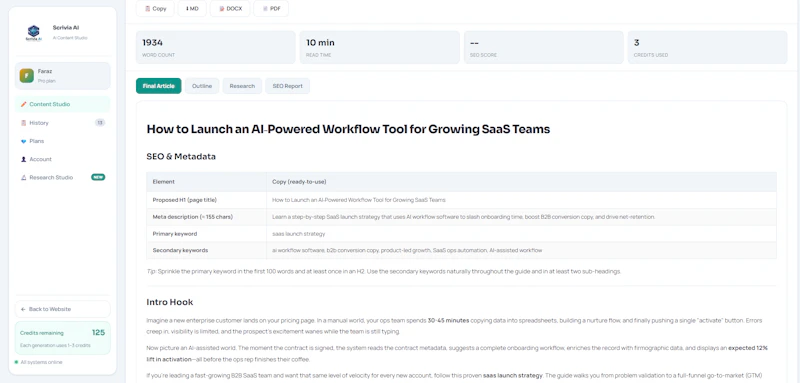Export the article as PDF
Screen dimensions: 800x383
point(271,9)
